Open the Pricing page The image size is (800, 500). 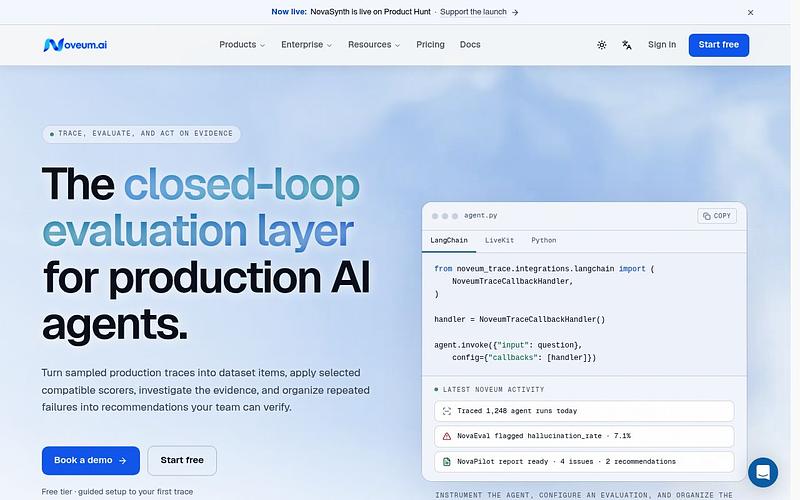coord(430,45)
